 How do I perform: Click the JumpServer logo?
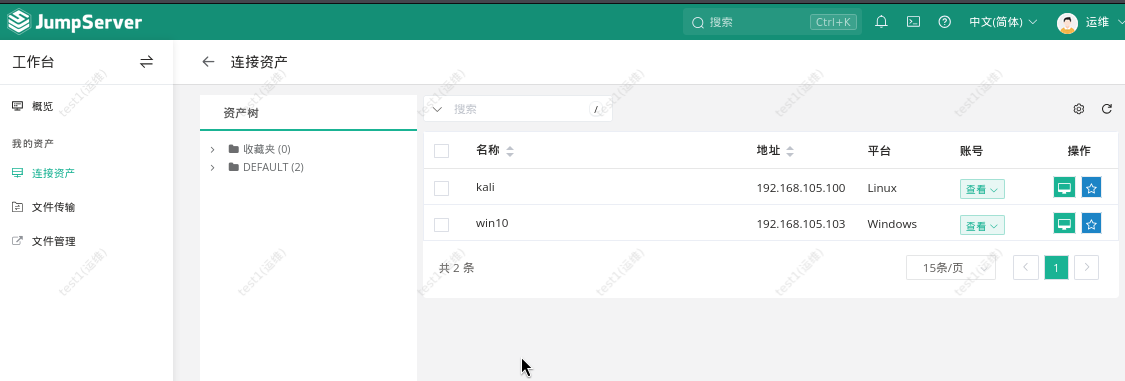(x=75, y=22)
